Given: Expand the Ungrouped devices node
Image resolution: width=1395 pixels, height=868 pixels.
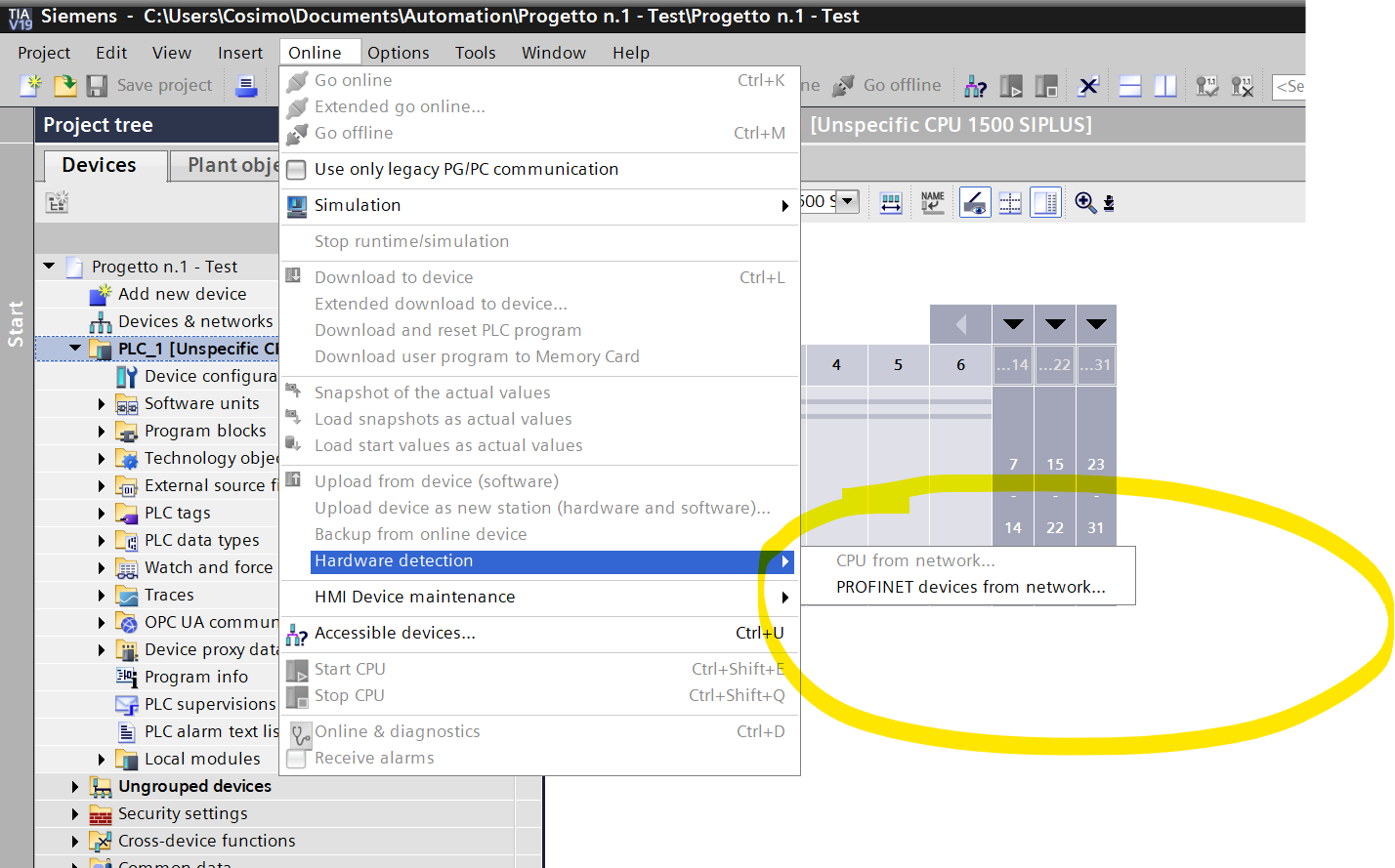Looking at the screenshot, I should point(75,786).
